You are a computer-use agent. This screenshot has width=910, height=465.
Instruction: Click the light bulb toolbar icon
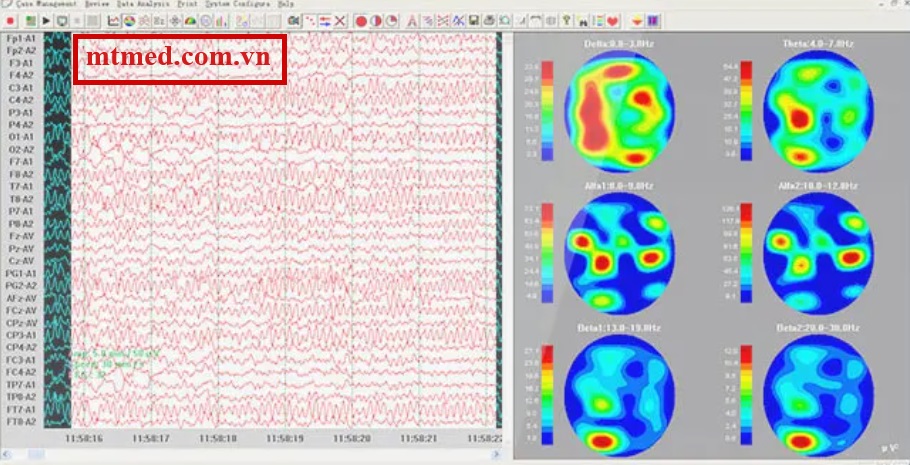[567, 21]
